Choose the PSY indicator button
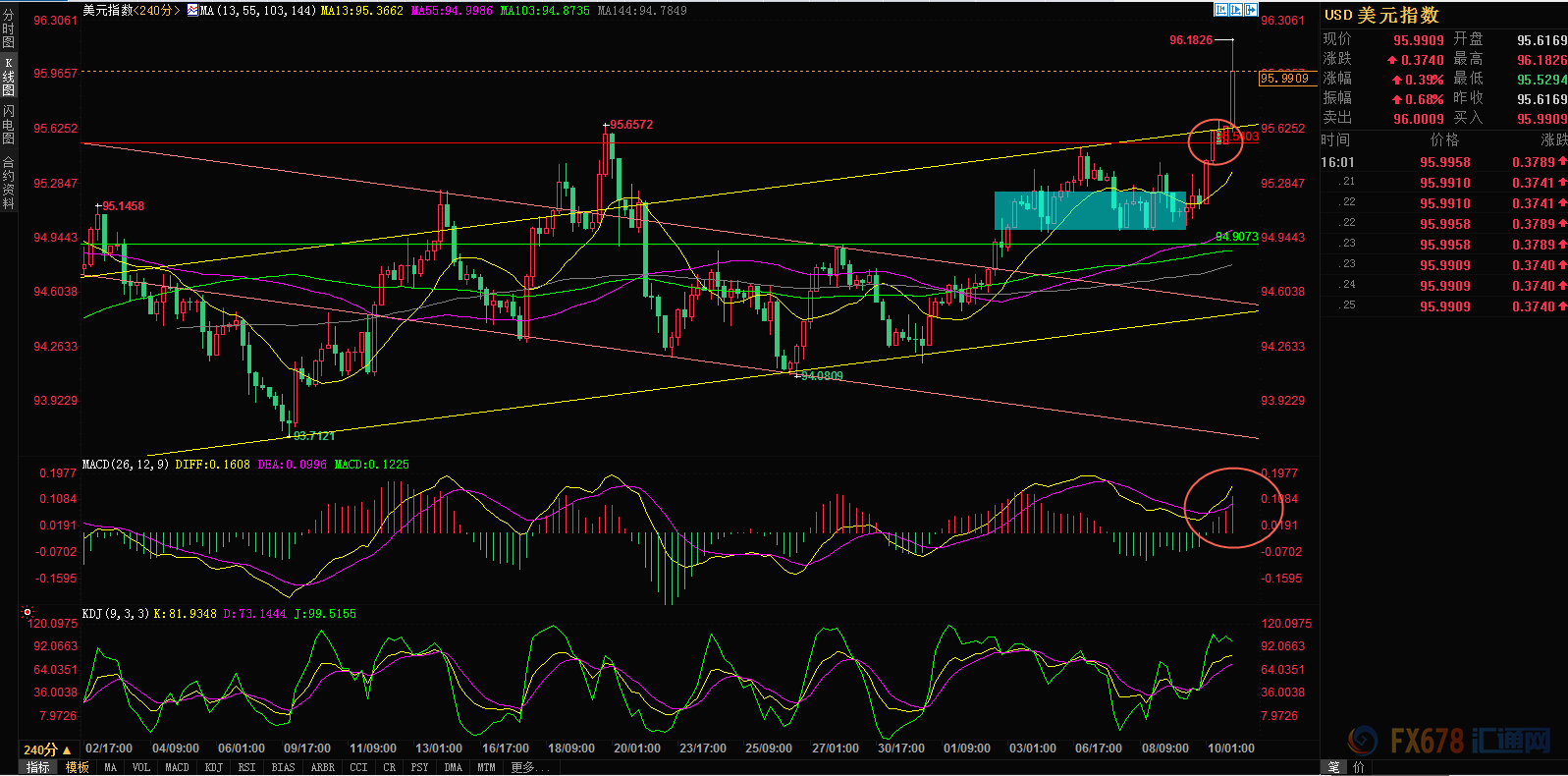The width and height of the screenshot is (1568, 776). coord(419,767)
